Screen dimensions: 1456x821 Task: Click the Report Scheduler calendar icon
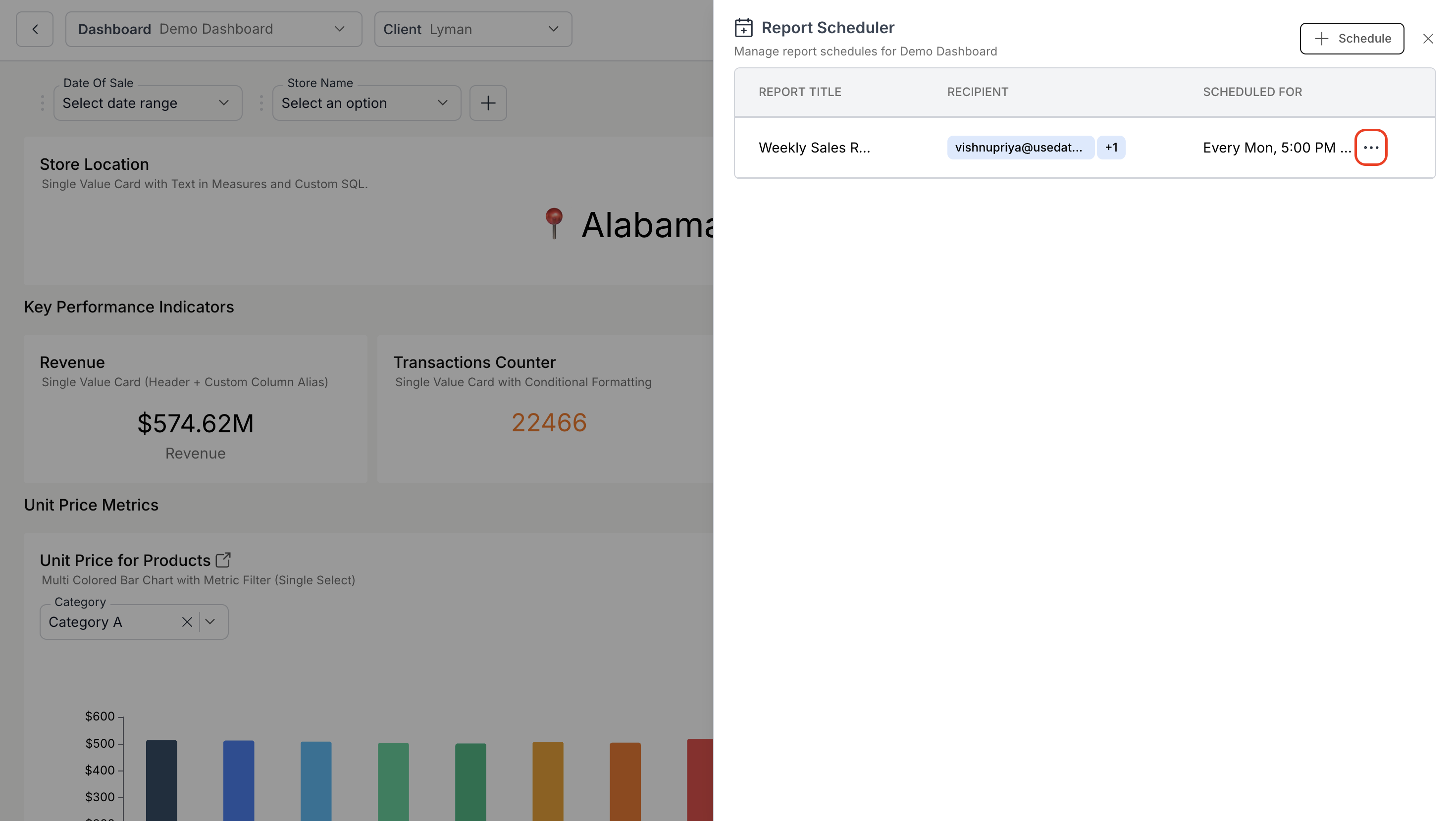pyautogui.click(x=743, y=28)
